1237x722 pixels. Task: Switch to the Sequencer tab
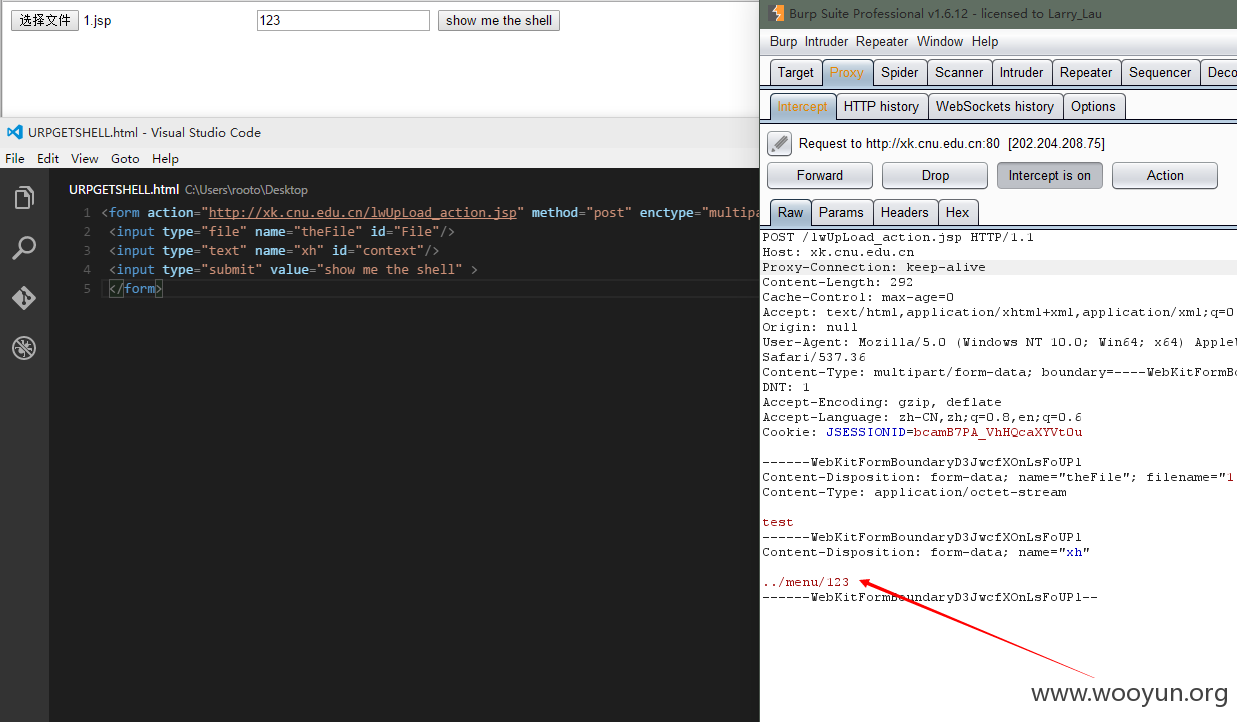click(1160, 72)
